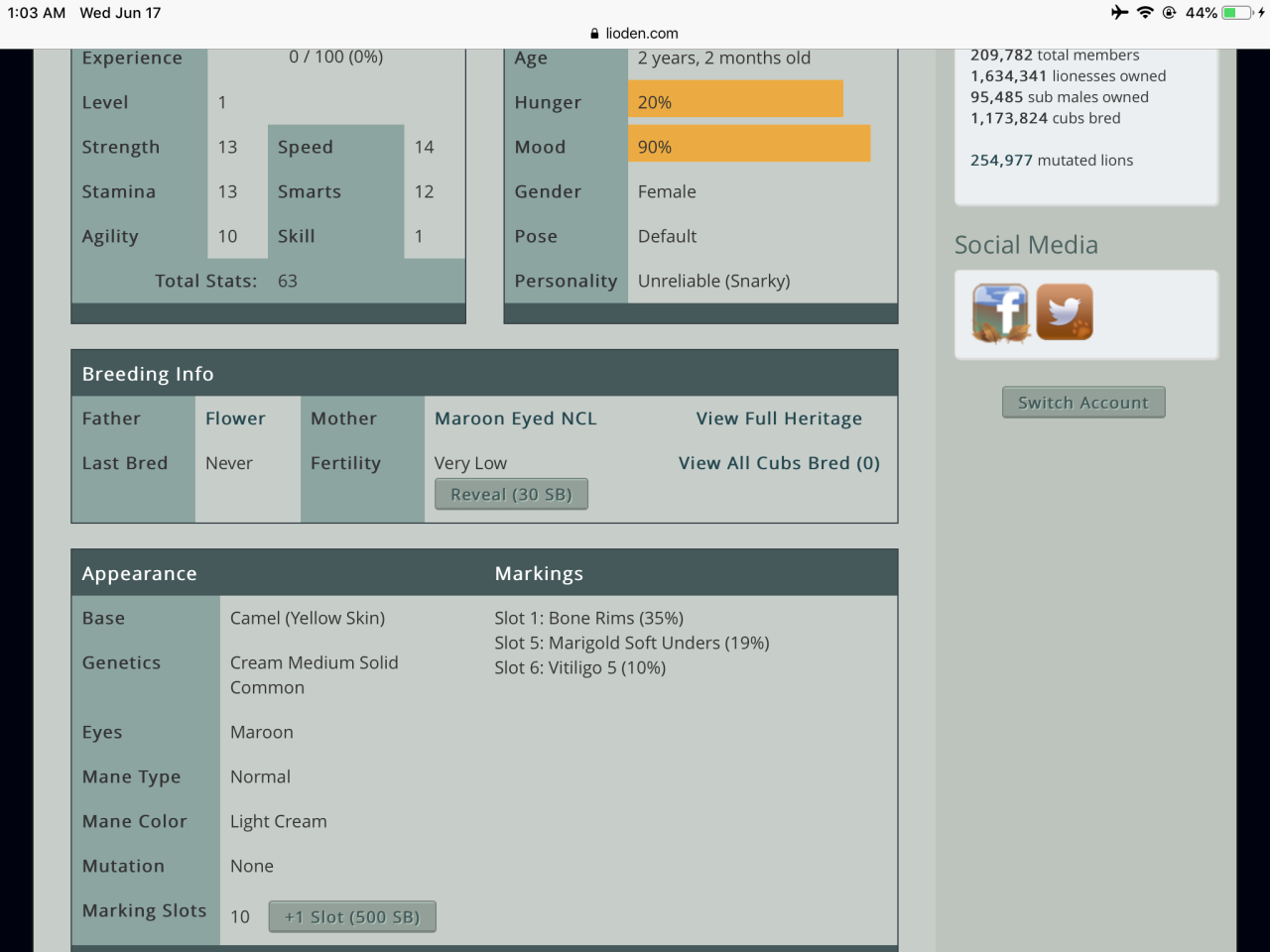Select the fertility value Very Low

click(470, 463)
